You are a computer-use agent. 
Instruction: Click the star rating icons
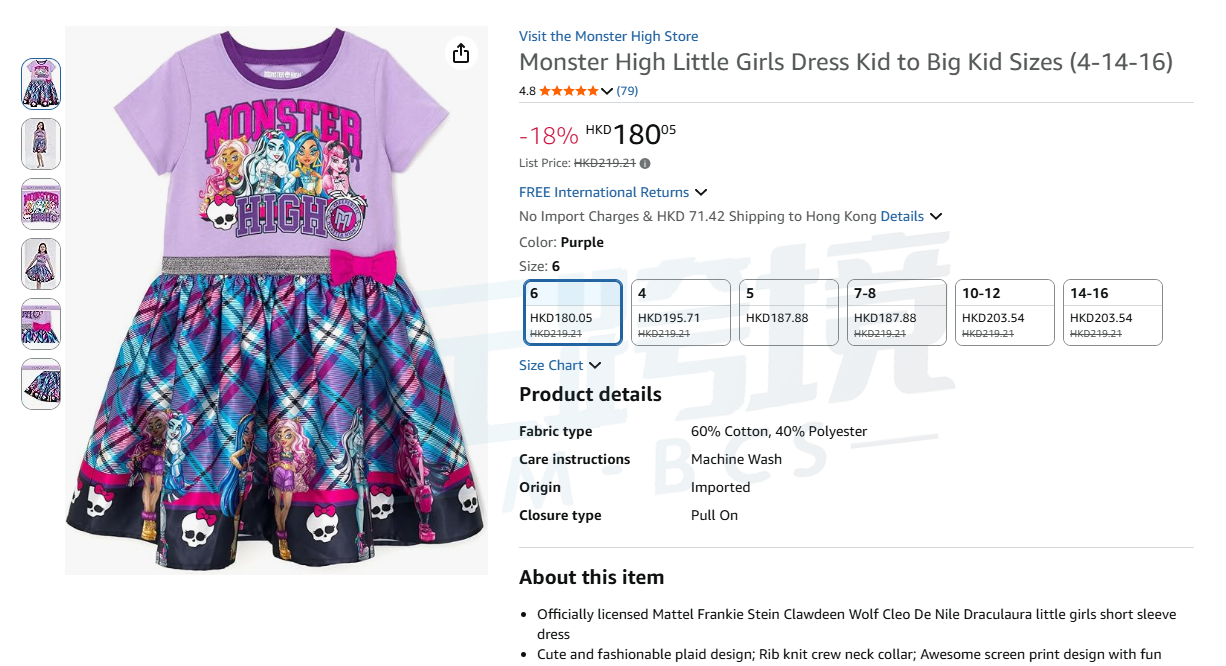click(x=569, y=91)
